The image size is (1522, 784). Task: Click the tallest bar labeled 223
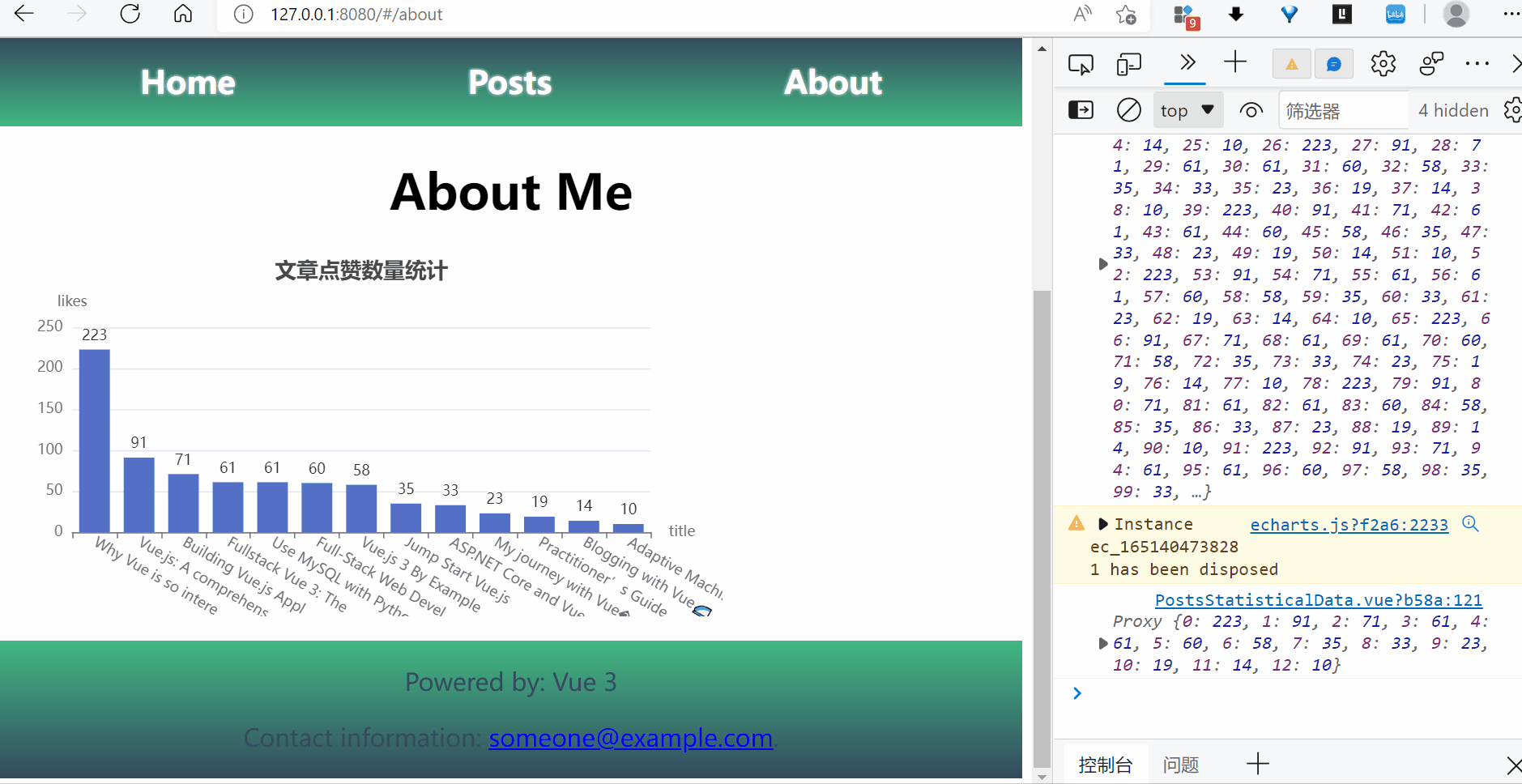pyautogui.click(x=94, y=440)
